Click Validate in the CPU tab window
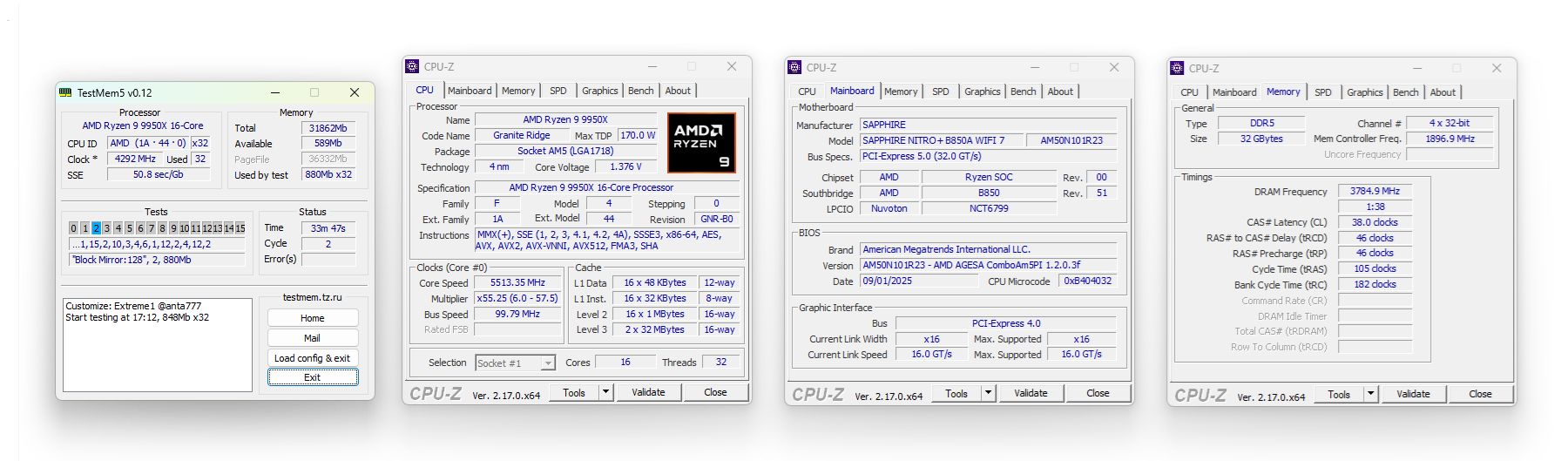 pos(648,392)
